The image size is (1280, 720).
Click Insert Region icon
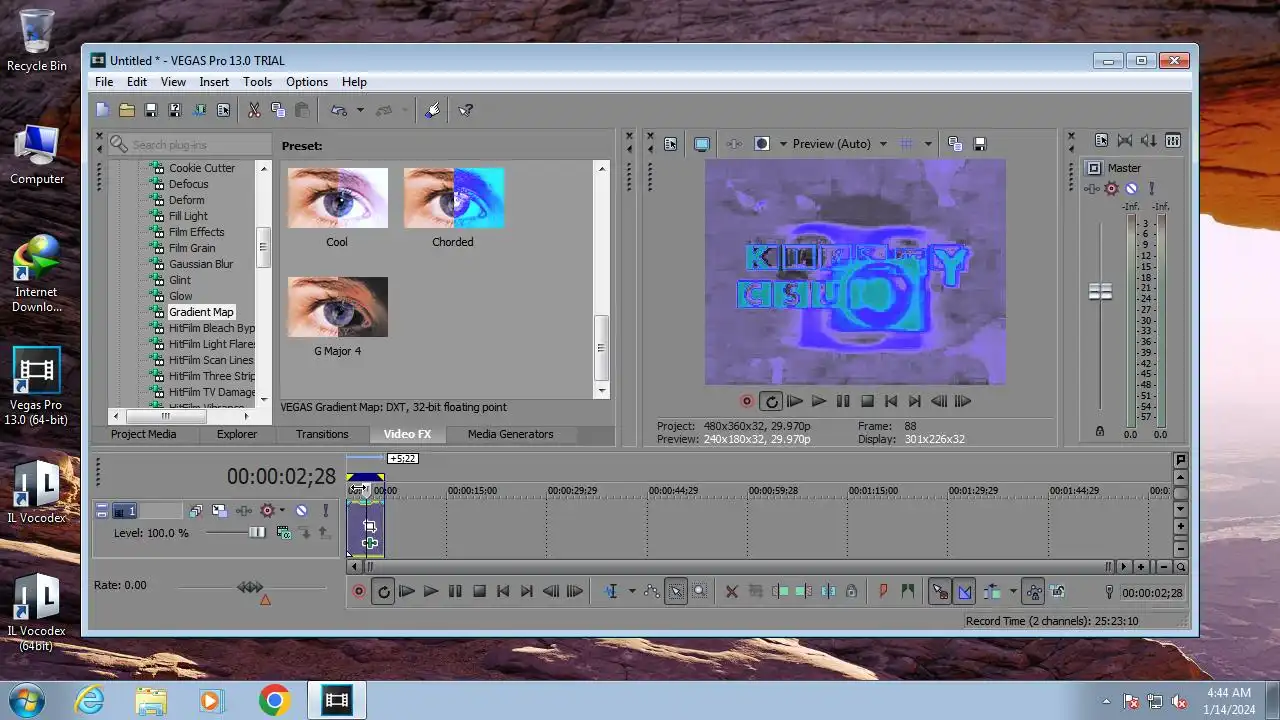(x=907, y=592)
